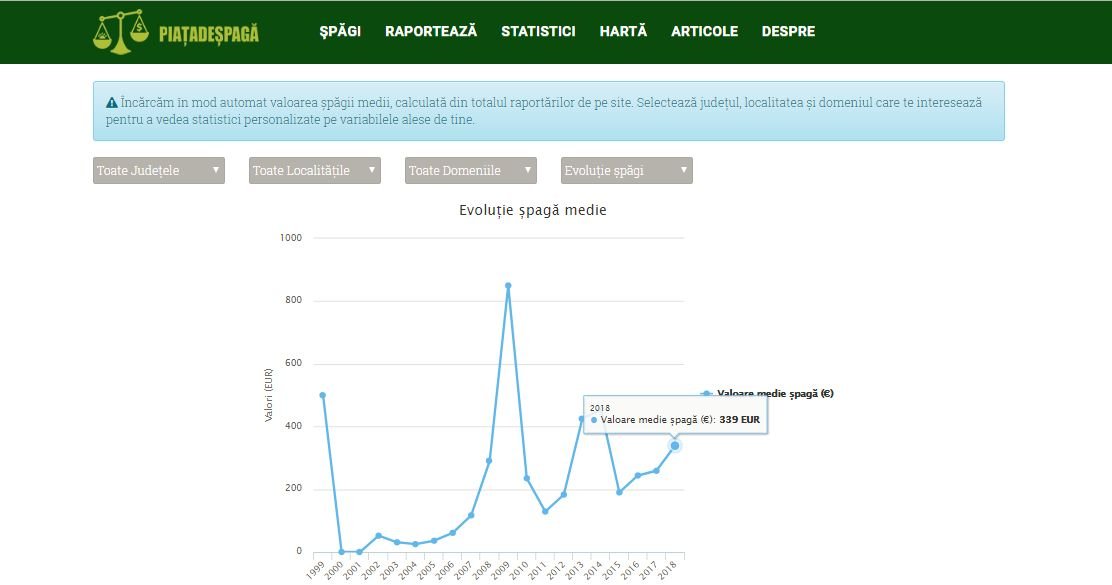Toggle the Valoare medie șpagă (€) legend series
Screen dimensions: 1112x585
pyautogui.click(x=775, y=393)
